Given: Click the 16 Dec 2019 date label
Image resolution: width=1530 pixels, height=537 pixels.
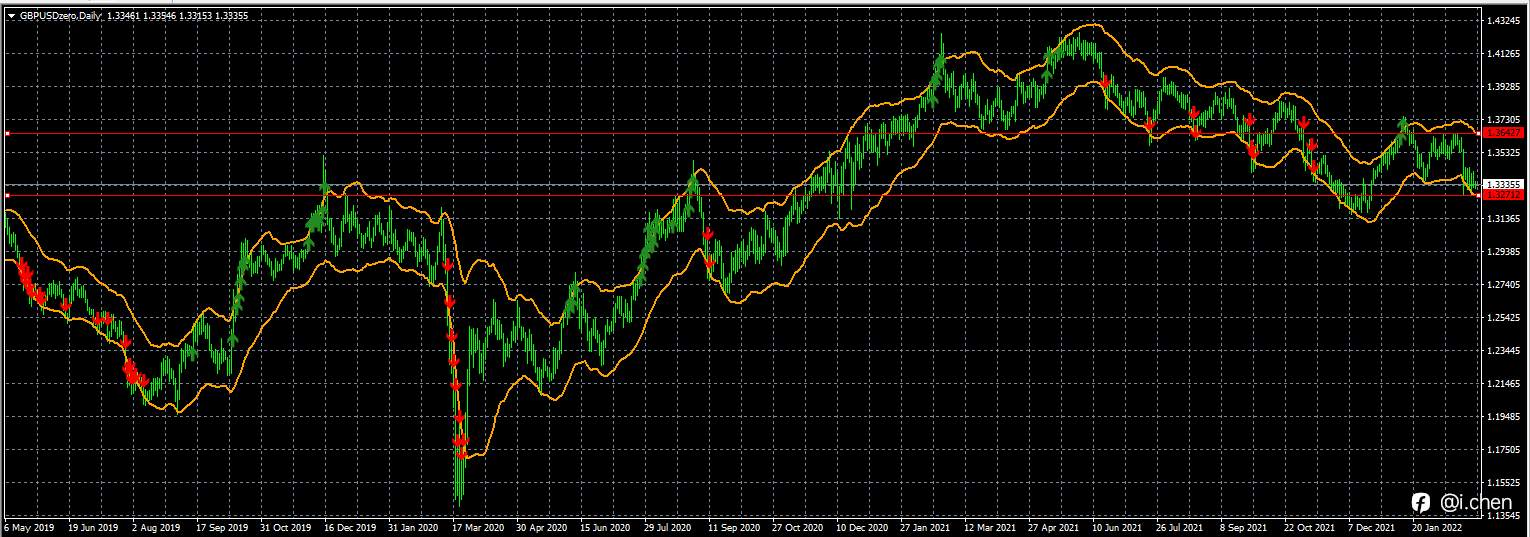Looking at the screenshot, I should (350, 526).
